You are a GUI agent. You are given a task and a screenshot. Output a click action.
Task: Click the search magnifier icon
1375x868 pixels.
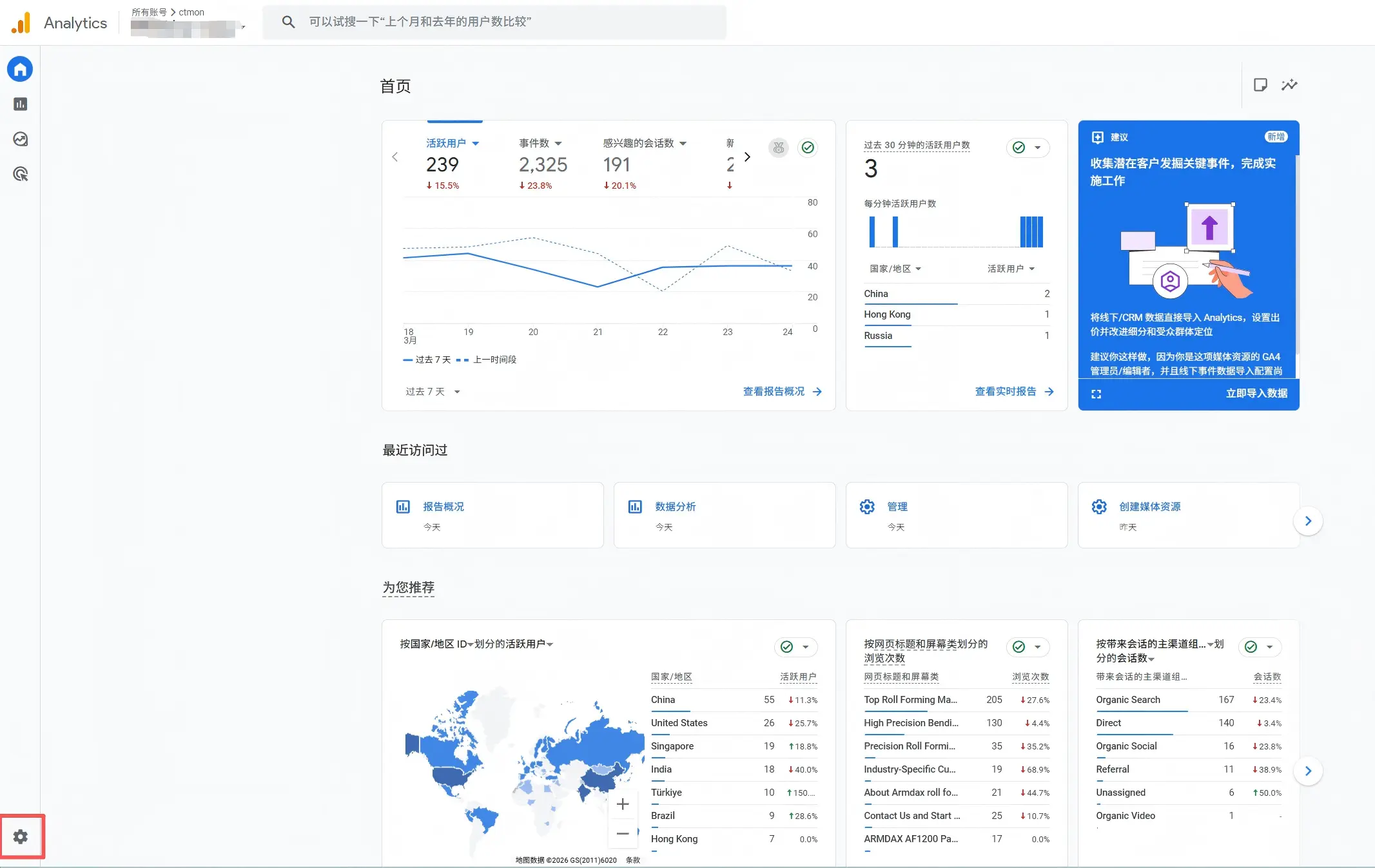[288, 22]
